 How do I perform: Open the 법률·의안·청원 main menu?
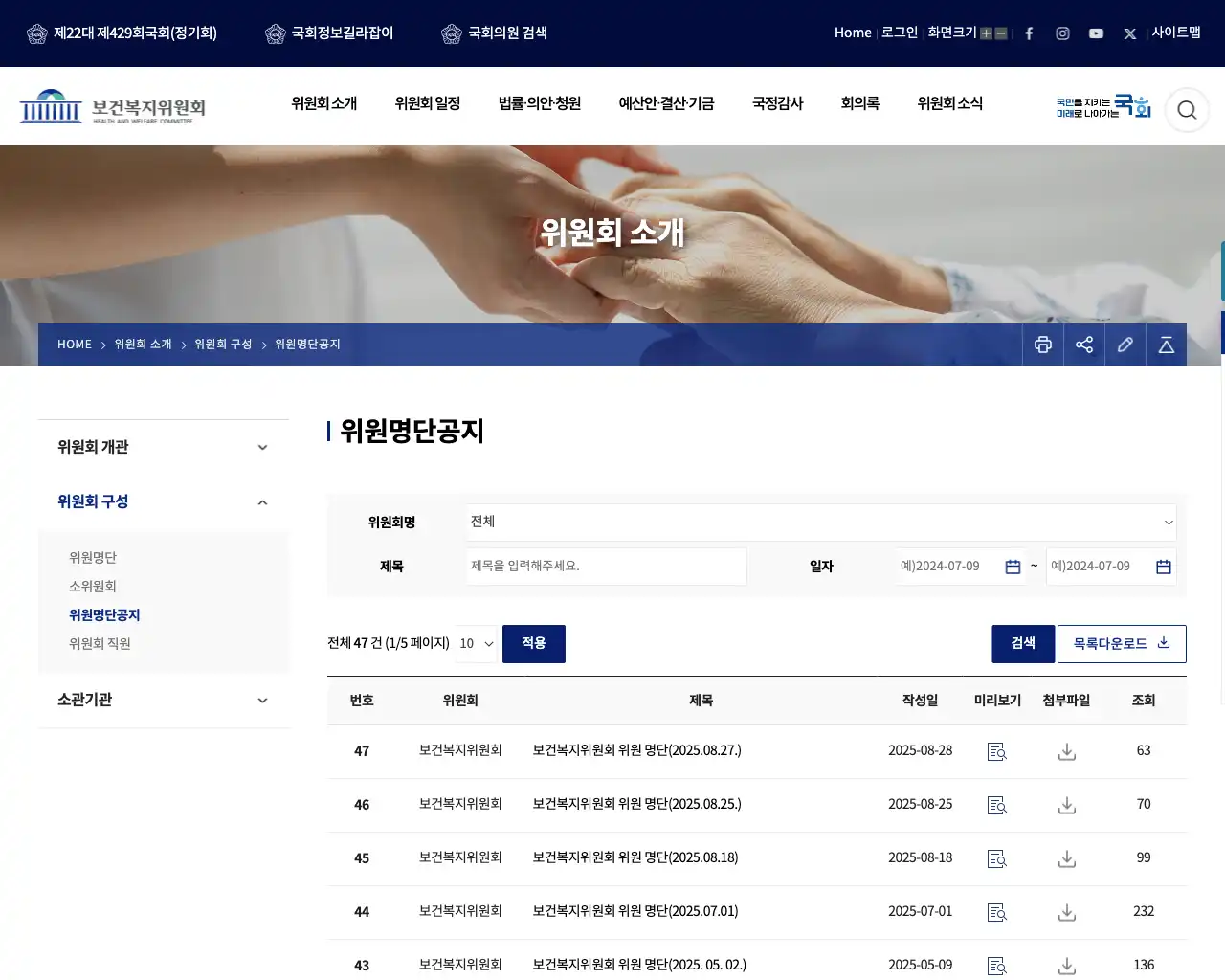(x=540, y=103)
